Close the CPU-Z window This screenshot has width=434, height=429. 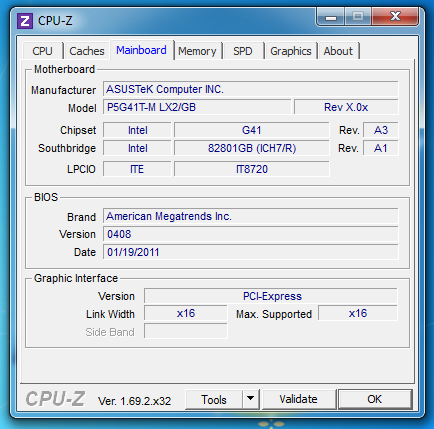tap(395, 17)
